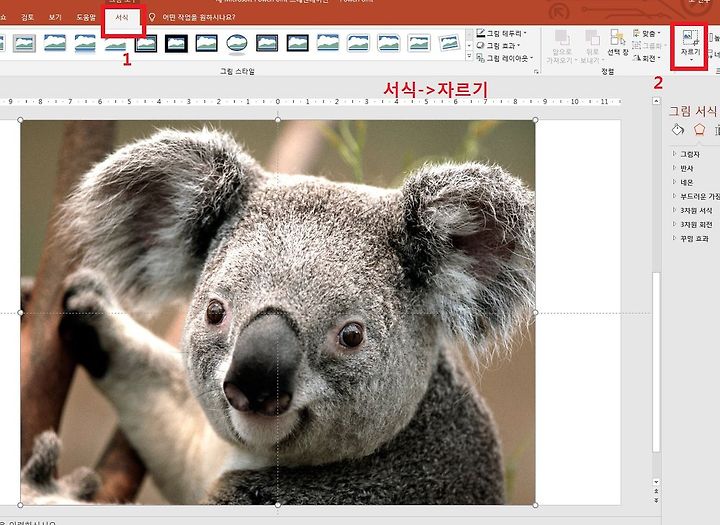Click the vertical scrollbar down arrow
720x525 pixels.
click(x=656, y=482)
